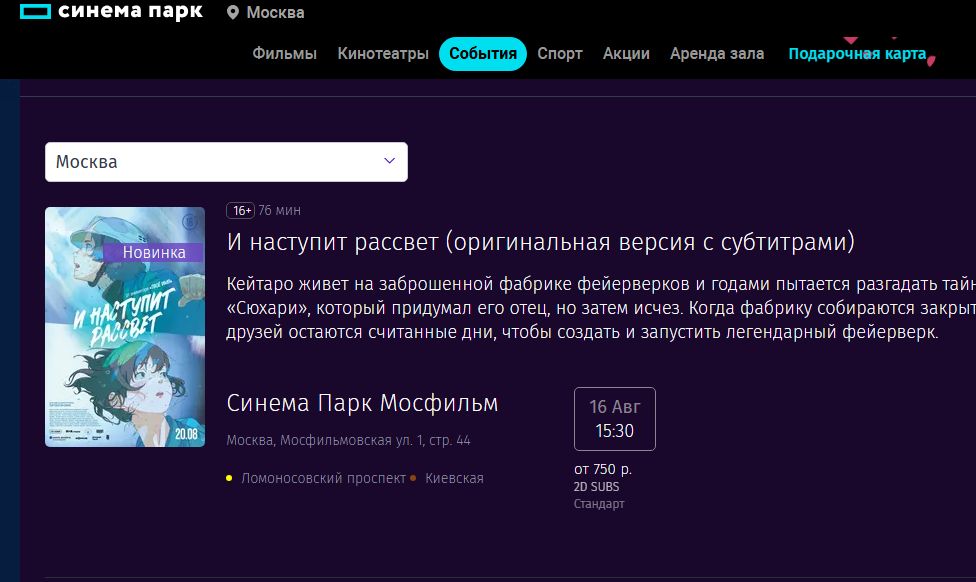Expand the Москва city dropdown

227,162
